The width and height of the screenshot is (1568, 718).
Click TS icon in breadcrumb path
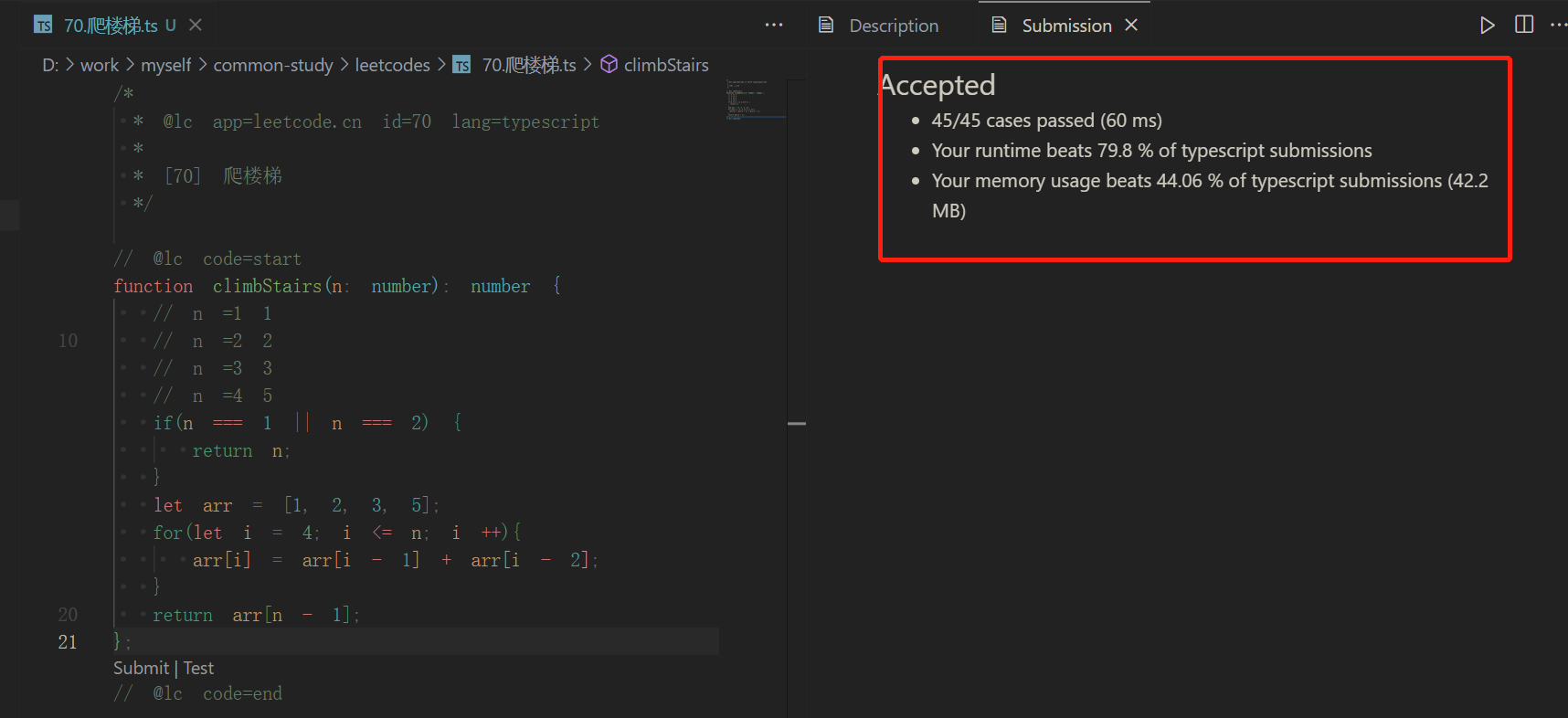[x=462, y=65]
